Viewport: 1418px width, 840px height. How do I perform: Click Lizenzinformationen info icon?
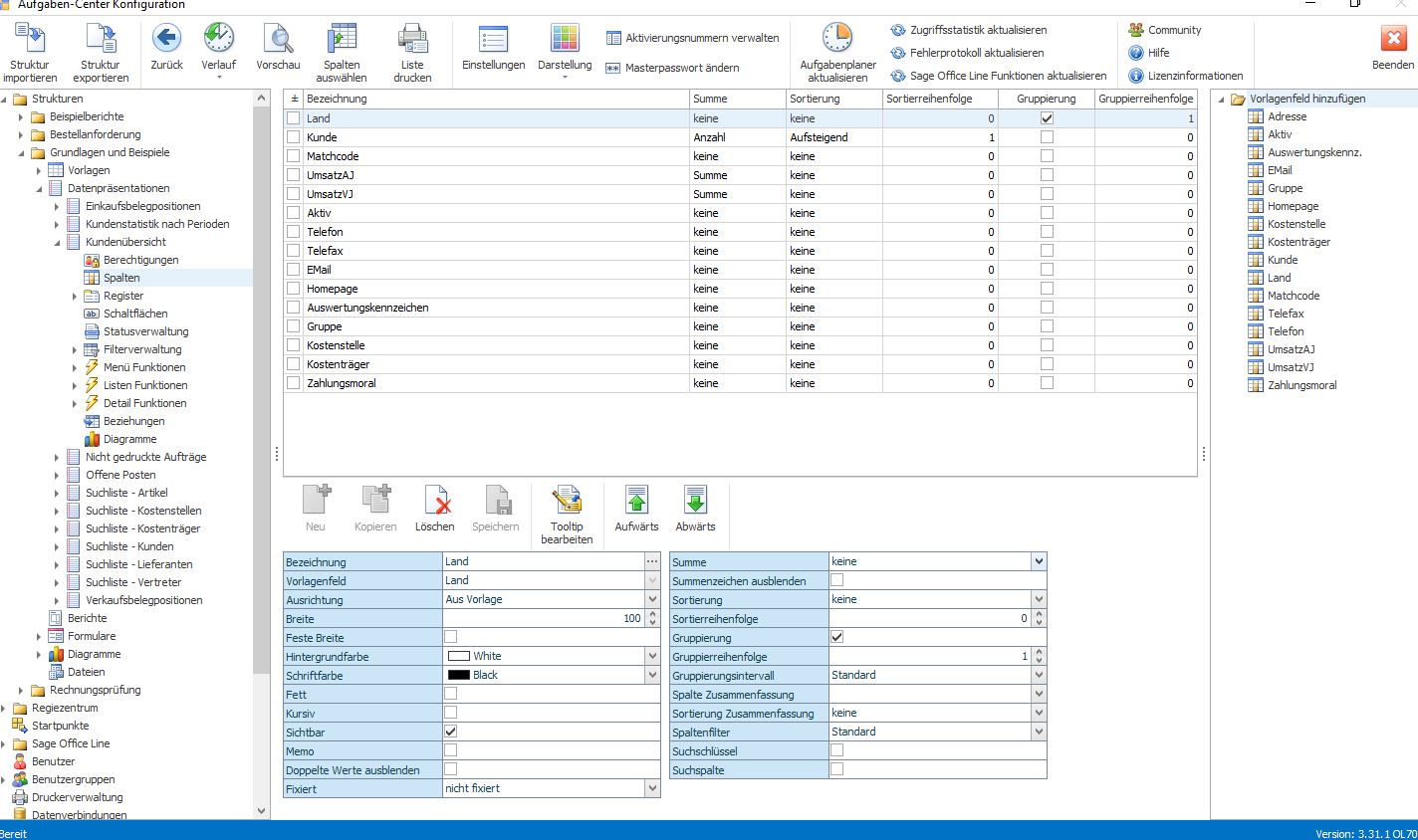coord(1136,76)
